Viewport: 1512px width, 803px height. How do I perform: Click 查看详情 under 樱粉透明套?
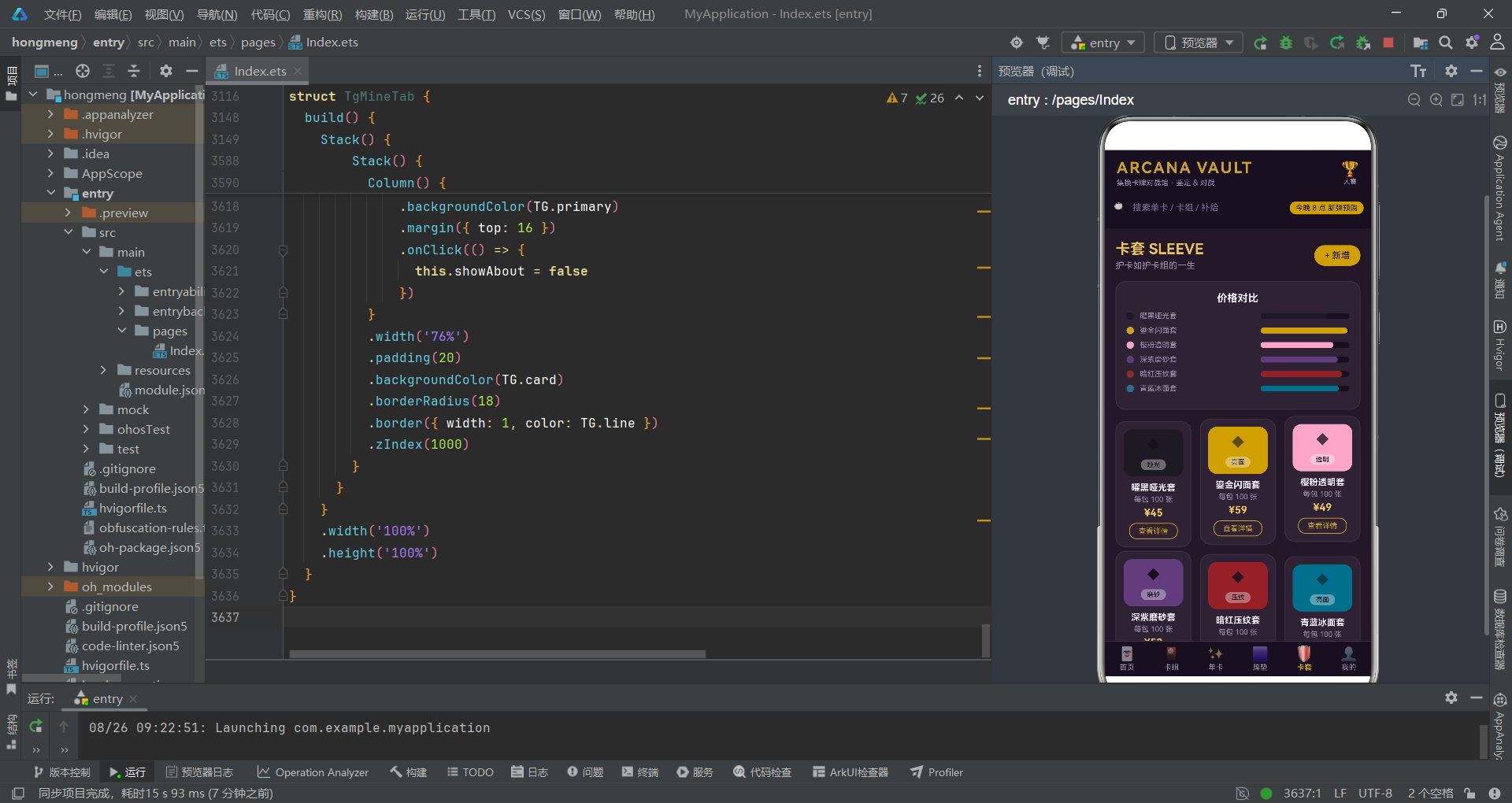click(x=1322, y=526)
